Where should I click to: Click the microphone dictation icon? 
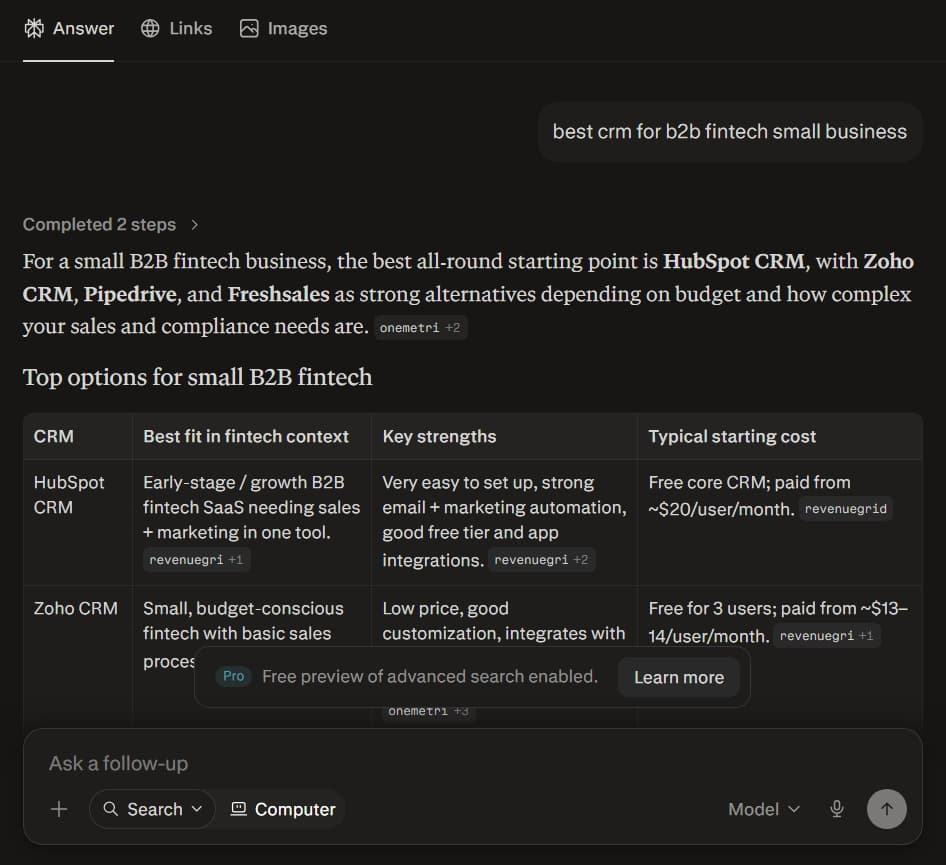[837, 809]
